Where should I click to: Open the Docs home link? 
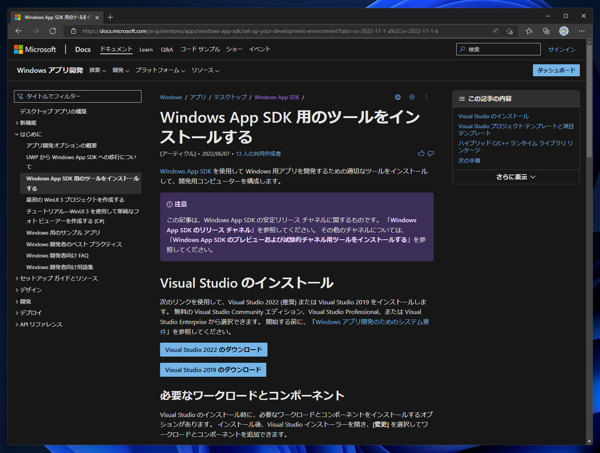83,49
